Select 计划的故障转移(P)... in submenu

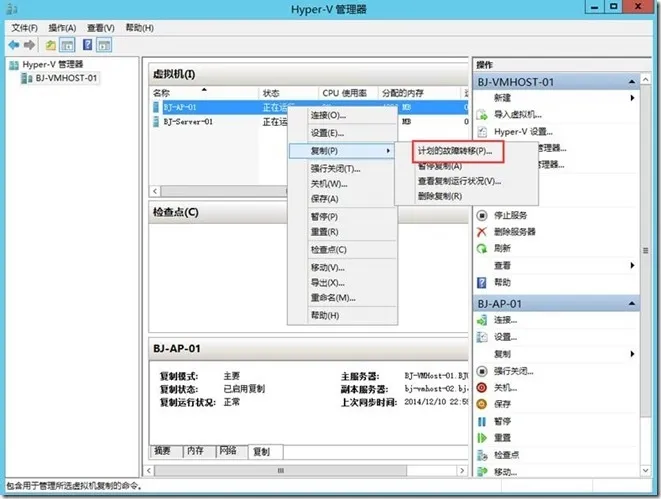click(x=457, y=151)
